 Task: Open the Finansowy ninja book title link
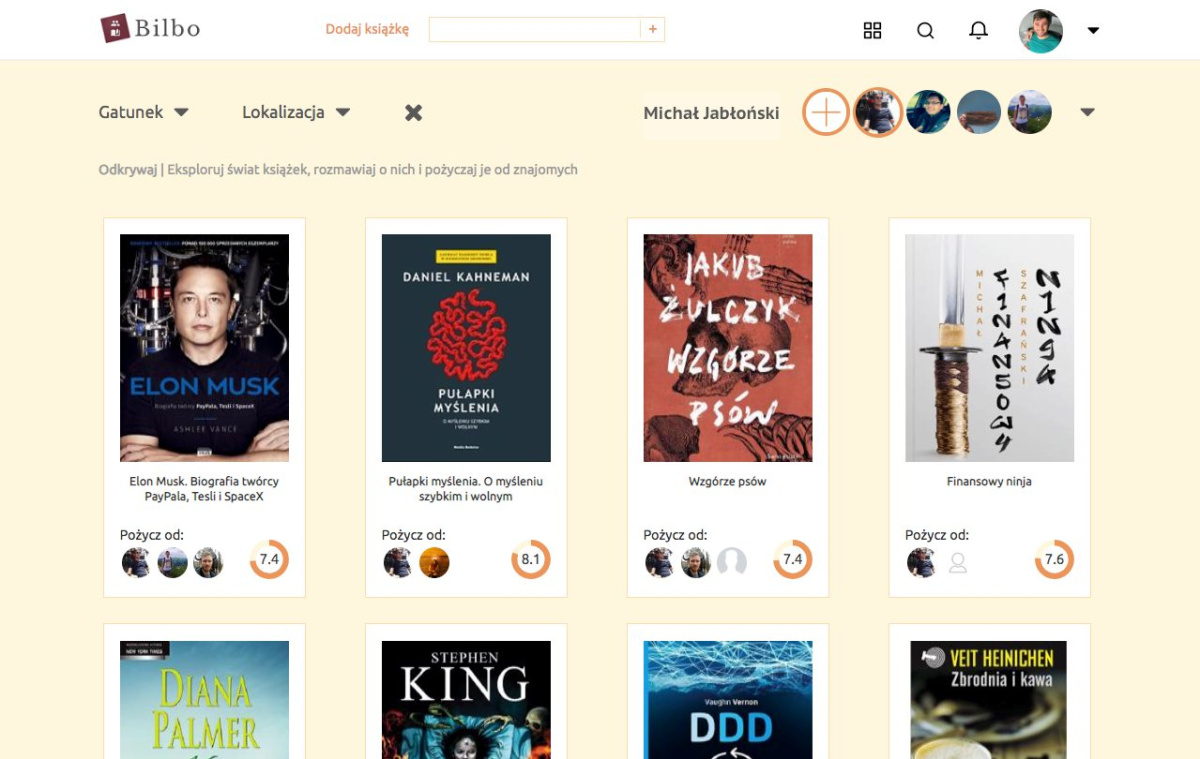pyautogui.click(x=988, y=481)
